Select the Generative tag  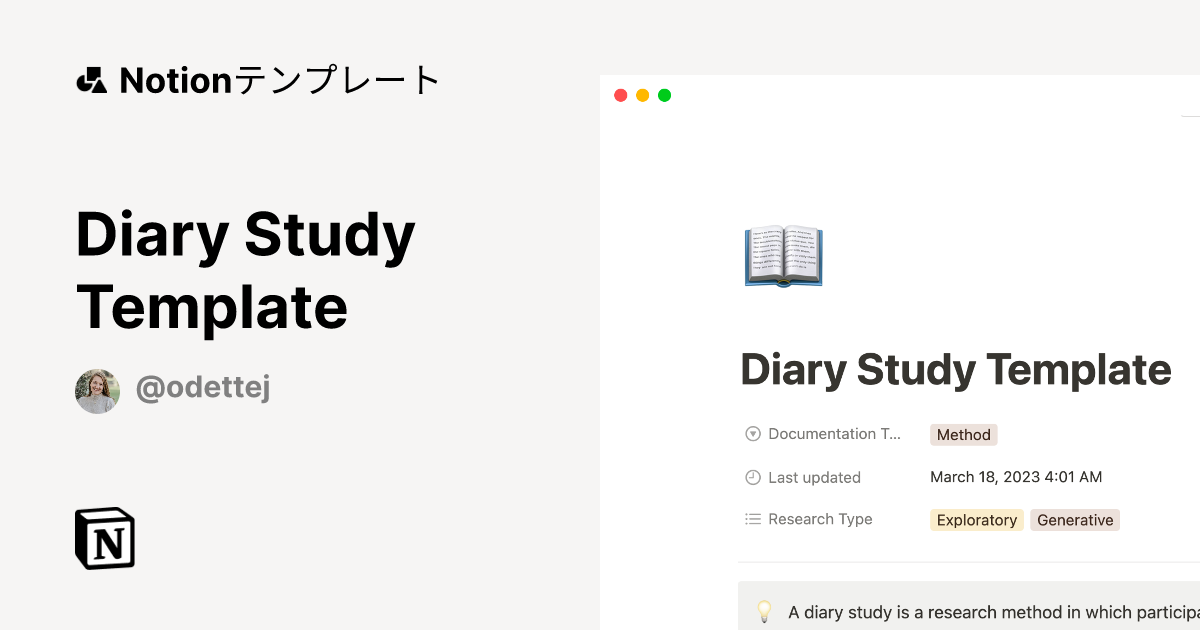1075,520
